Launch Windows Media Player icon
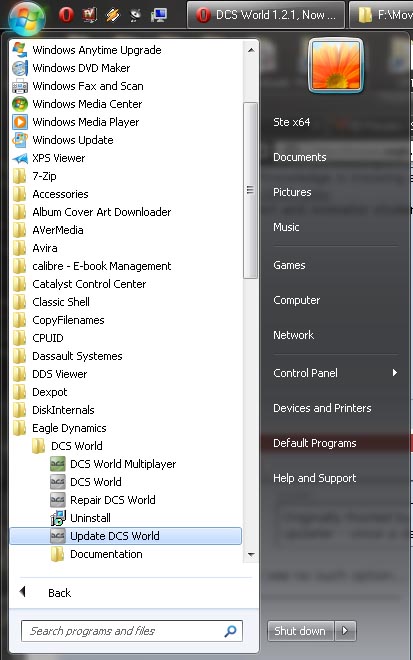Image resolution: width=413 pixels, height=660 pixels. (x=20, y=122)
